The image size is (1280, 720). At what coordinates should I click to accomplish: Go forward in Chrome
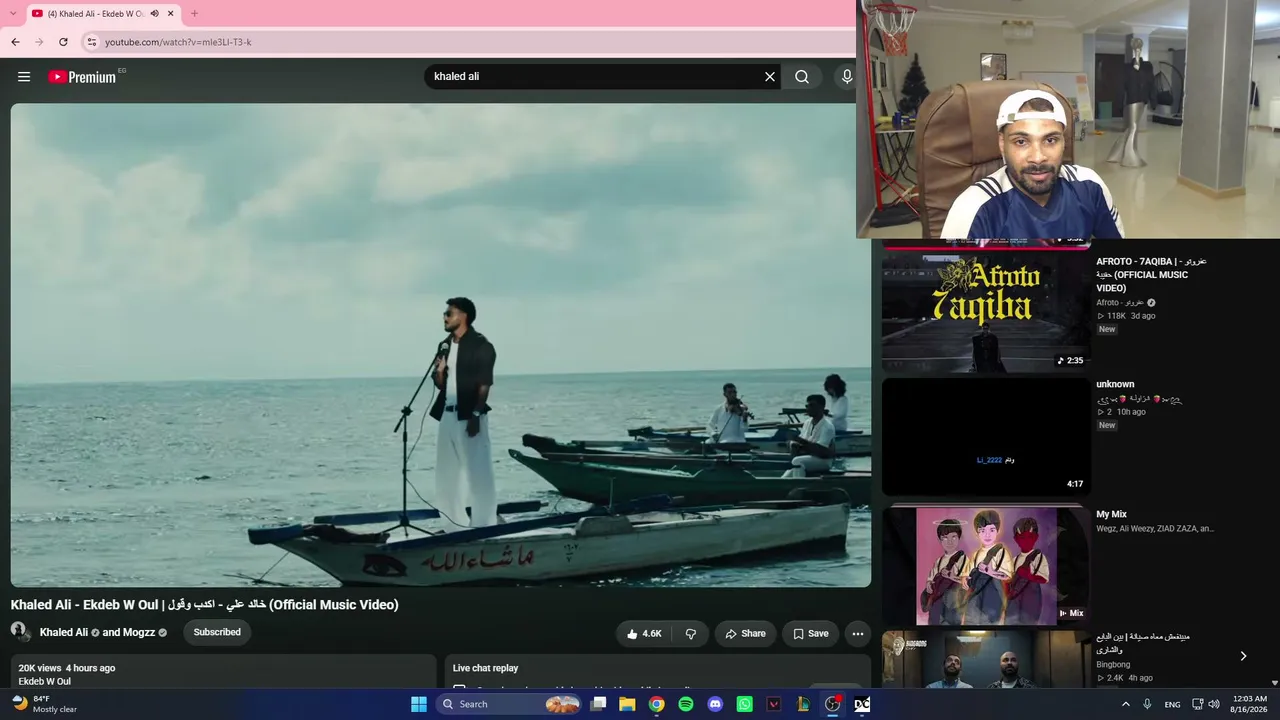(x=39, y=42)
